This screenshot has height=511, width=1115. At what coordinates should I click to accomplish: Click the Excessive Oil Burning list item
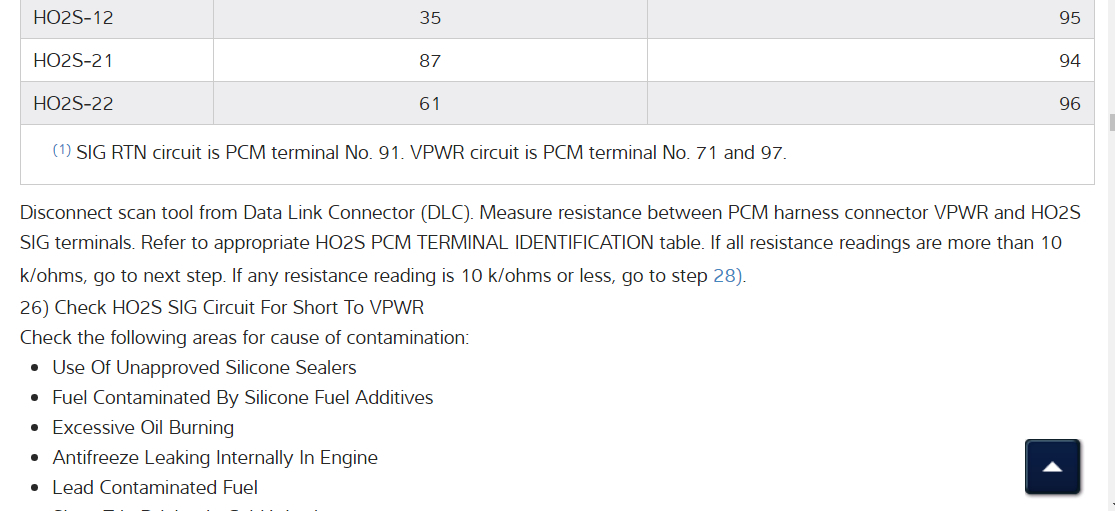(143, 427)
